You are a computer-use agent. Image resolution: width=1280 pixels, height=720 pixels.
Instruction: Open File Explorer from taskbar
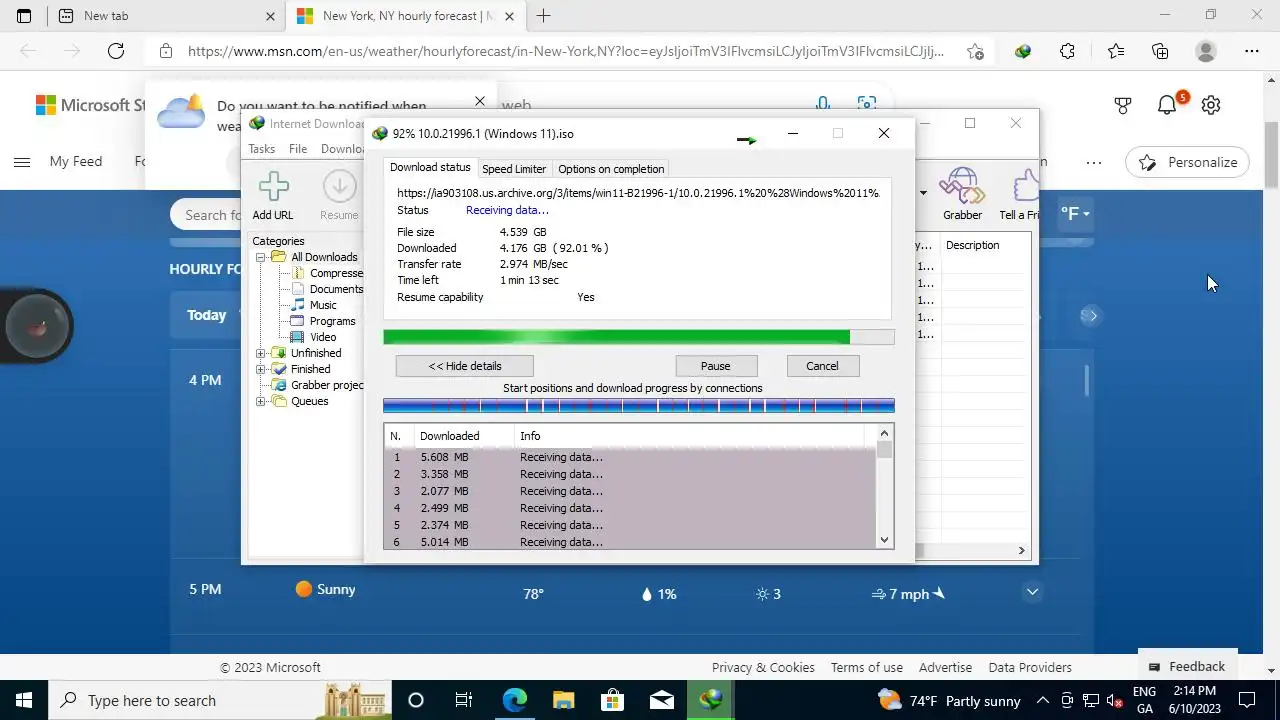click(x=564, y=700)
